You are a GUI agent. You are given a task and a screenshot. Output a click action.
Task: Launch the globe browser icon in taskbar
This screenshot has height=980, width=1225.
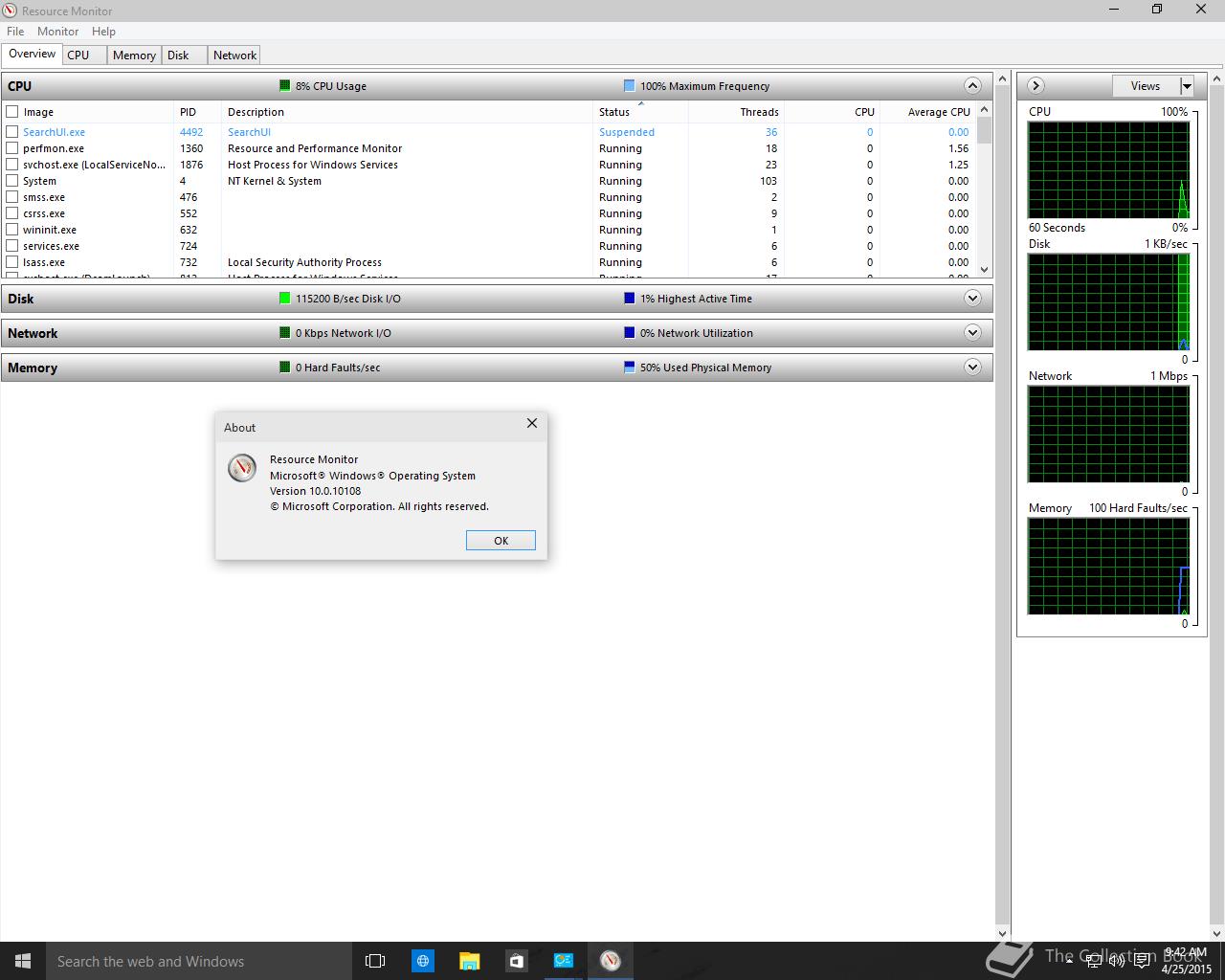pyautogui.click(x=422, y=961)
